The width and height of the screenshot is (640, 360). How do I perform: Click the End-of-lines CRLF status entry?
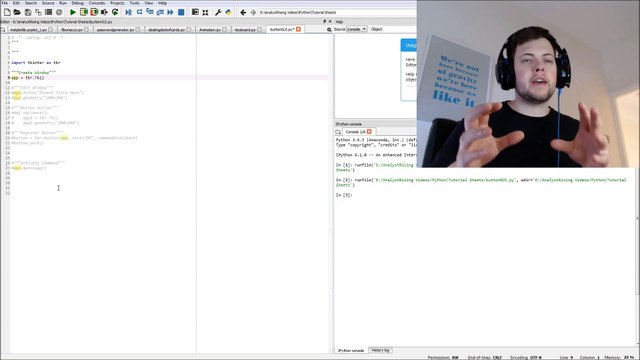[485, 357]
